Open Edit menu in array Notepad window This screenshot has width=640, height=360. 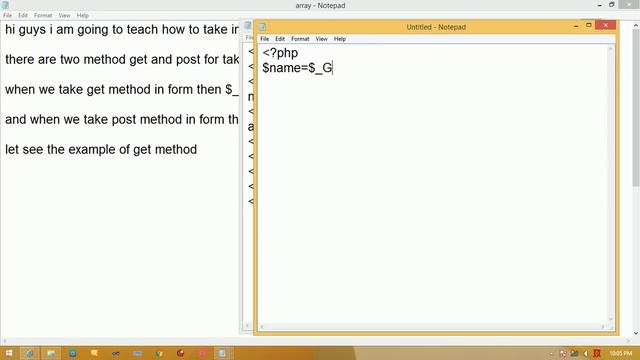[22, 16]
